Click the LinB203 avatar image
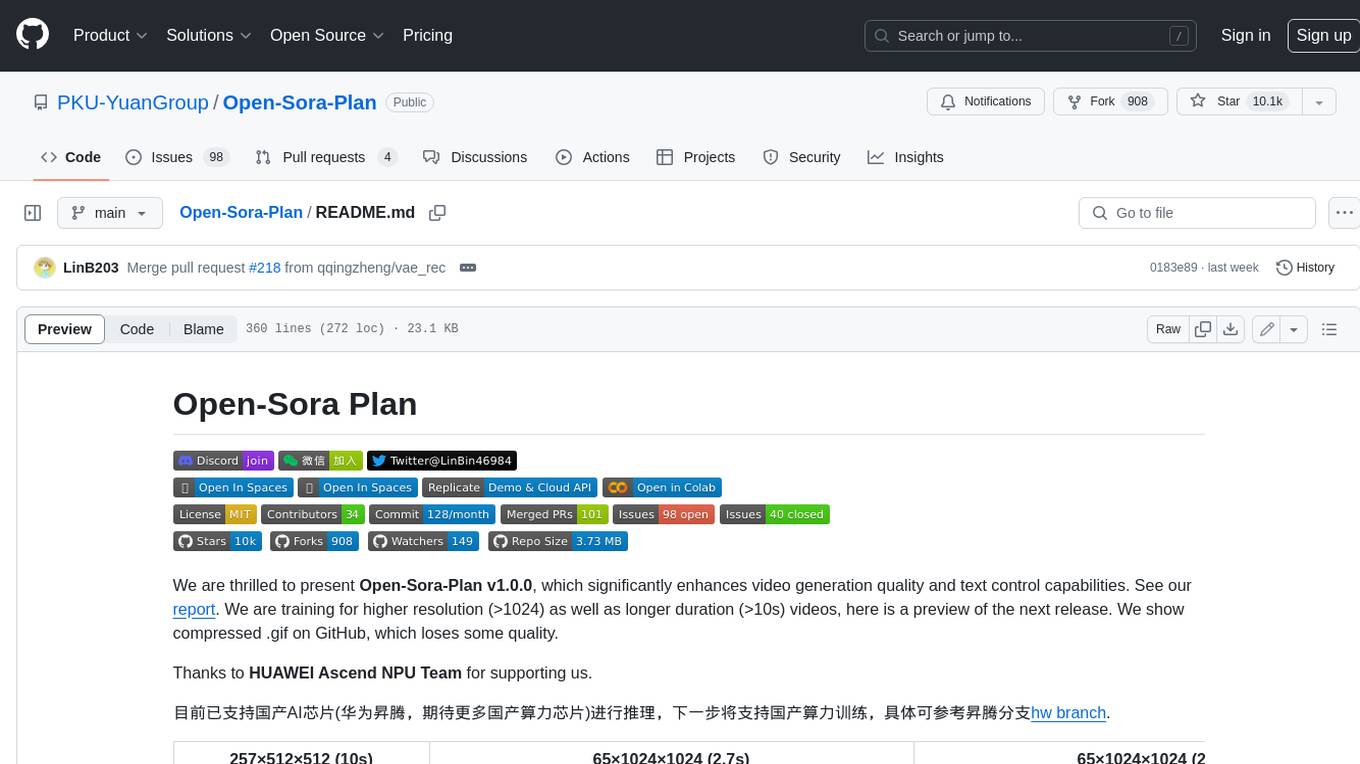This screenshot has height=764, width=1360. tap(44, 267)
